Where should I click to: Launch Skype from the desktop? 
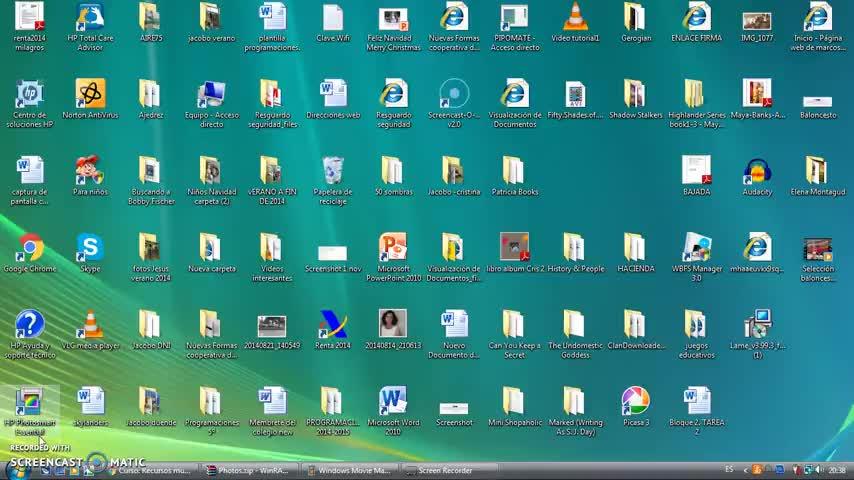pos(90,247)
